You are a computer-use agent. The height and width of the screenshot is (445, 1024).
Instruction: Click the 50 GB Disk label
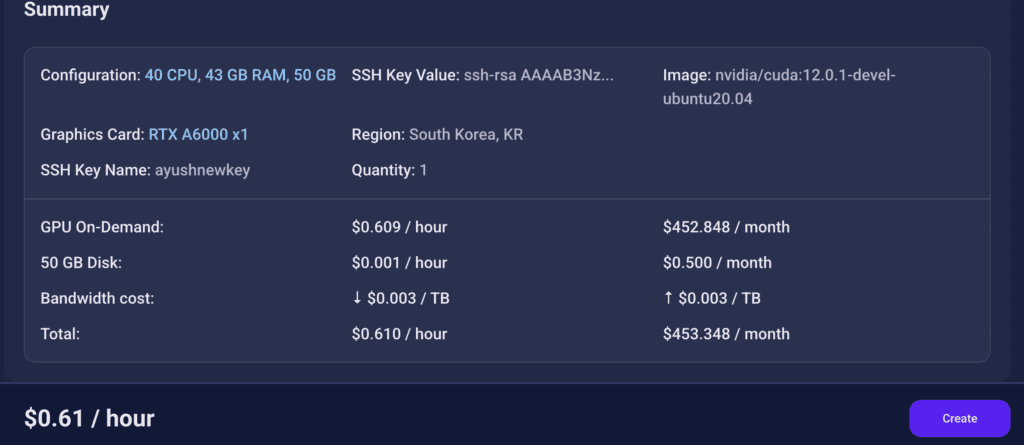pos(82,263)
